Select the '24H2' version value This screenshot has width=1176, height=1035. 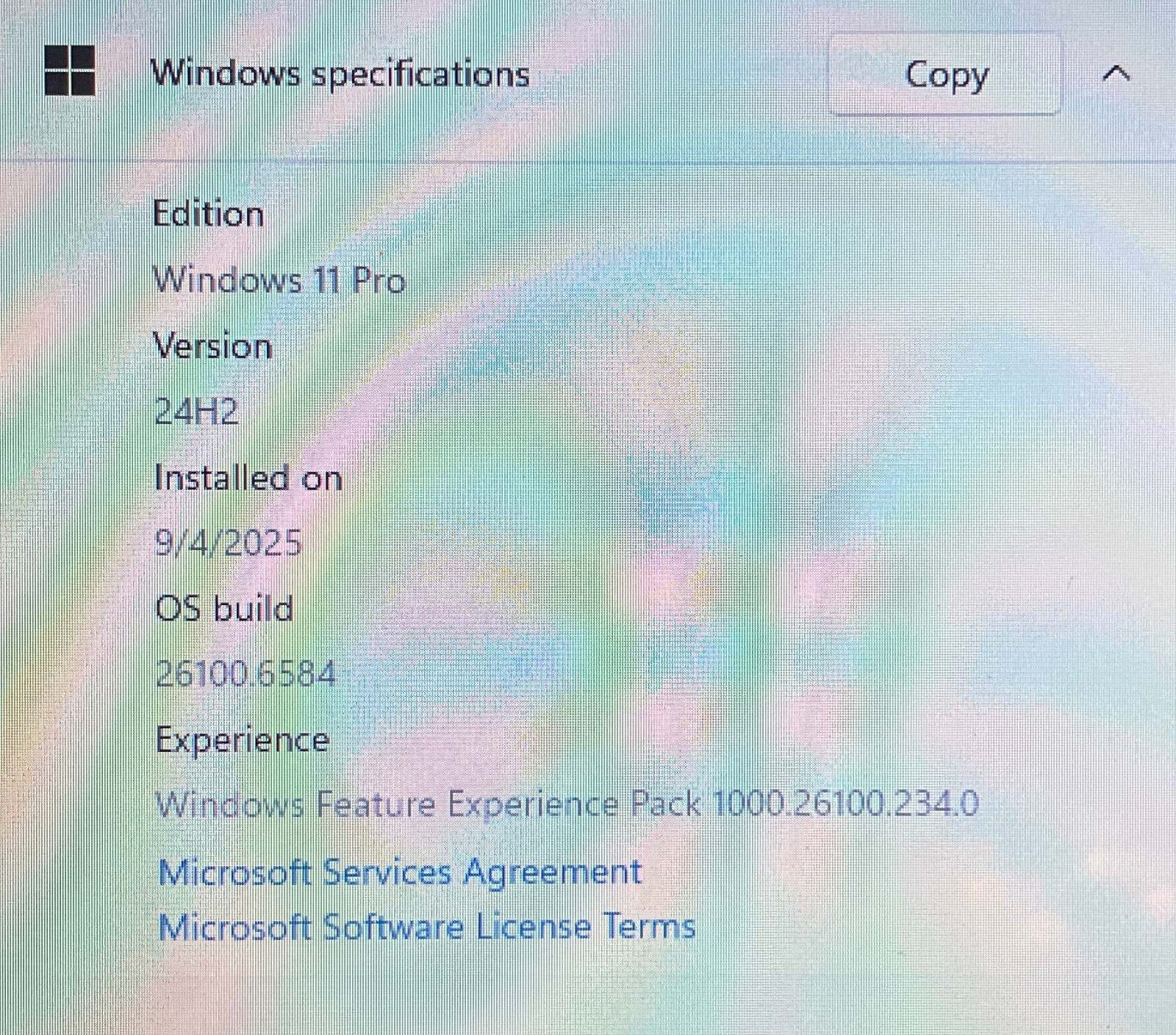(x=197, y=412)
